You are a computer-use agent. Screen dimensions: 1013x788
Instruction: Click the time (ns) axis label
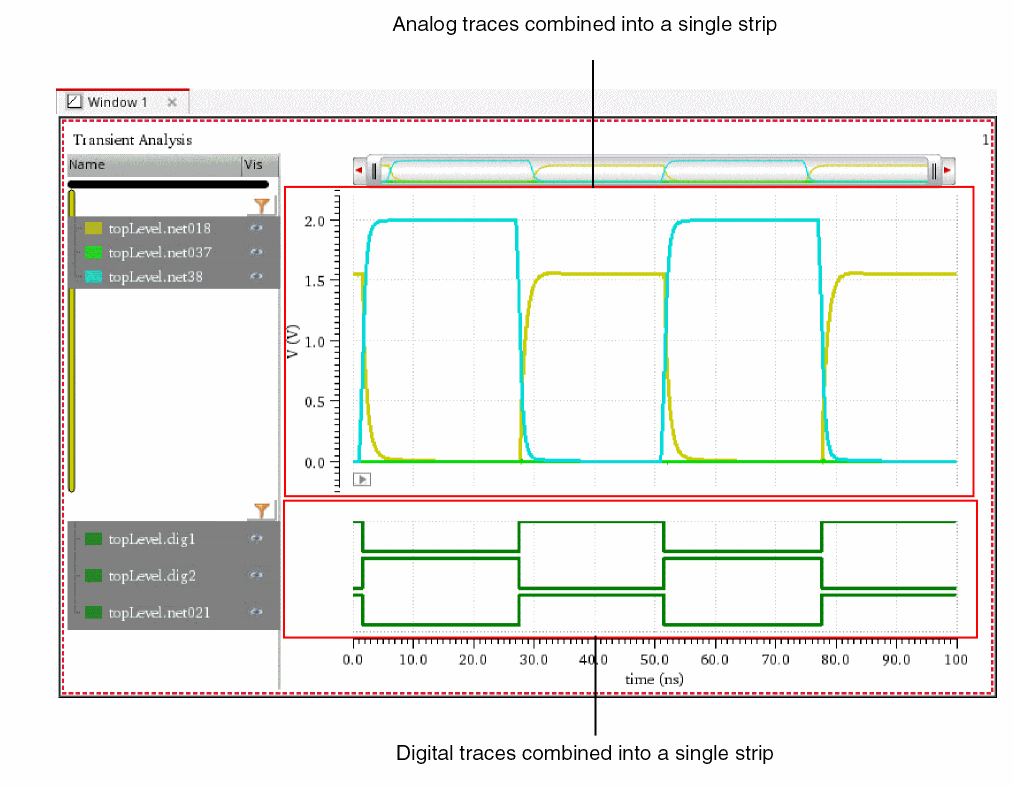point(654,679)
